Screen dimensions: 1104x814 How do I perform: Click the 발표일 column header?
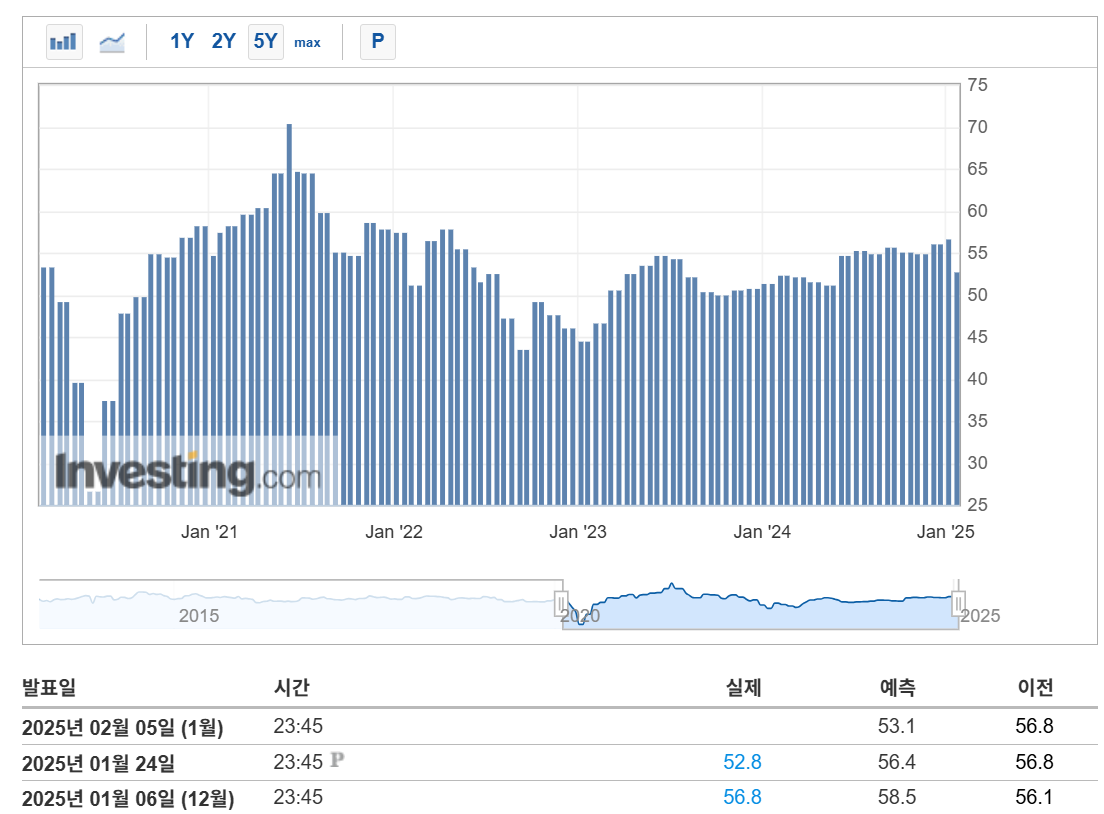coord(49,687)
